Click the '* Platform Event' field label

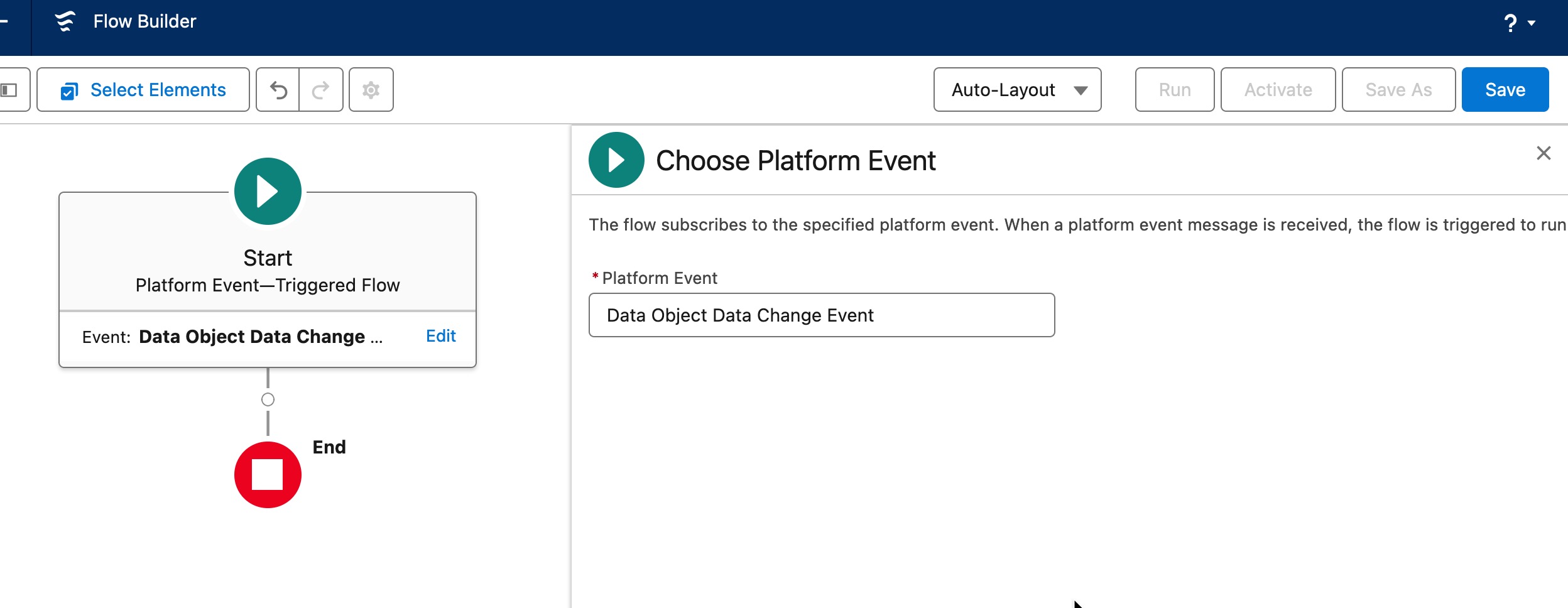(x=655, y=278)
